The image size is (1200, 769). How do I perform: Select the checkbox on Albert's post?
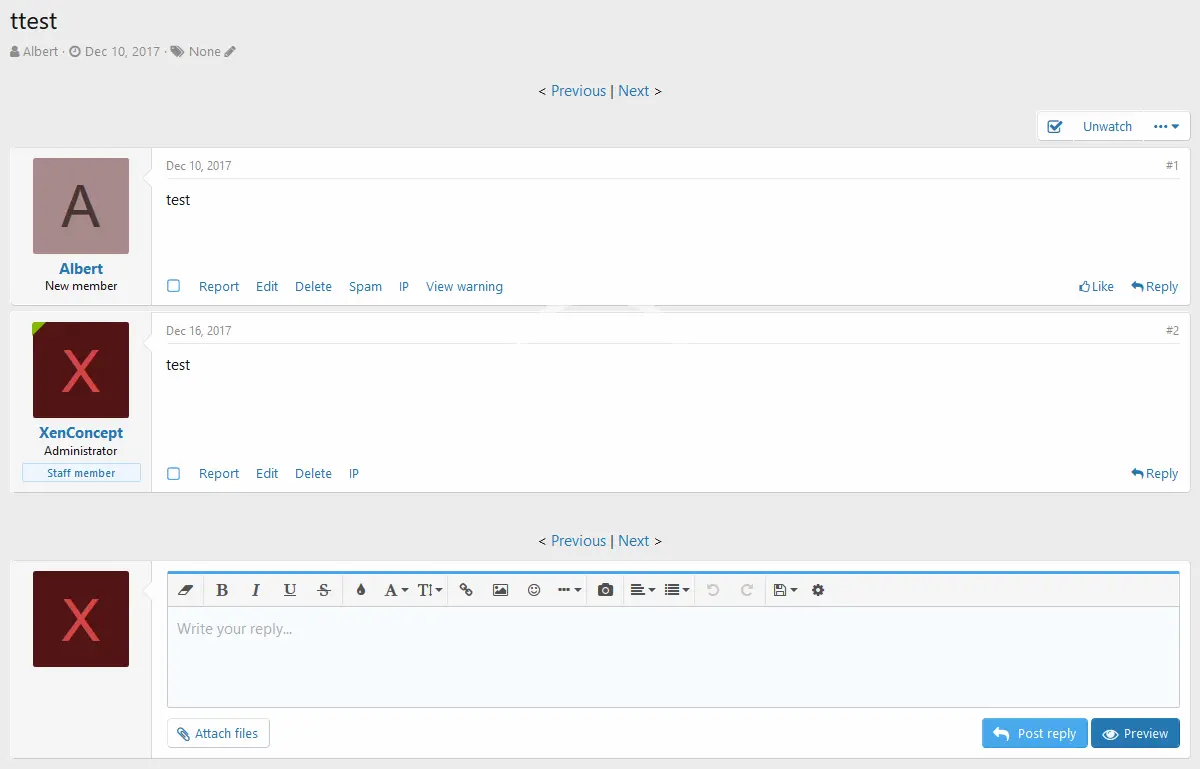(x=174, y=286)
